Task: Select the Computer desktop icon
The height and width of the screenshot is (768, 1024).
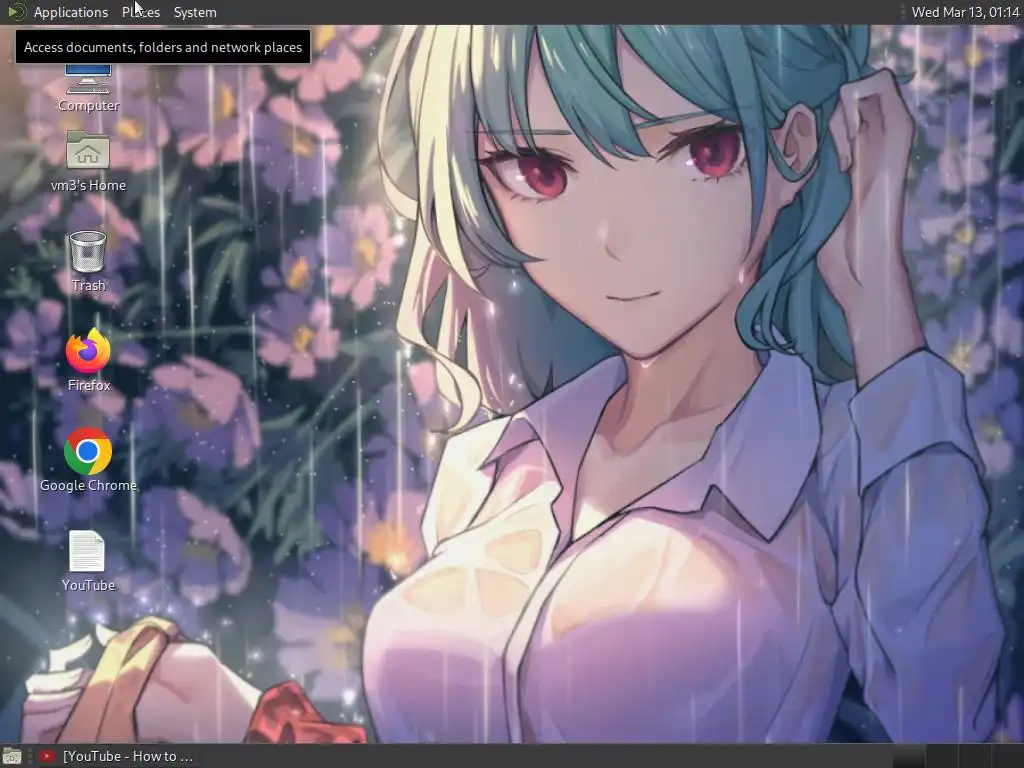Action: point(88,88)
